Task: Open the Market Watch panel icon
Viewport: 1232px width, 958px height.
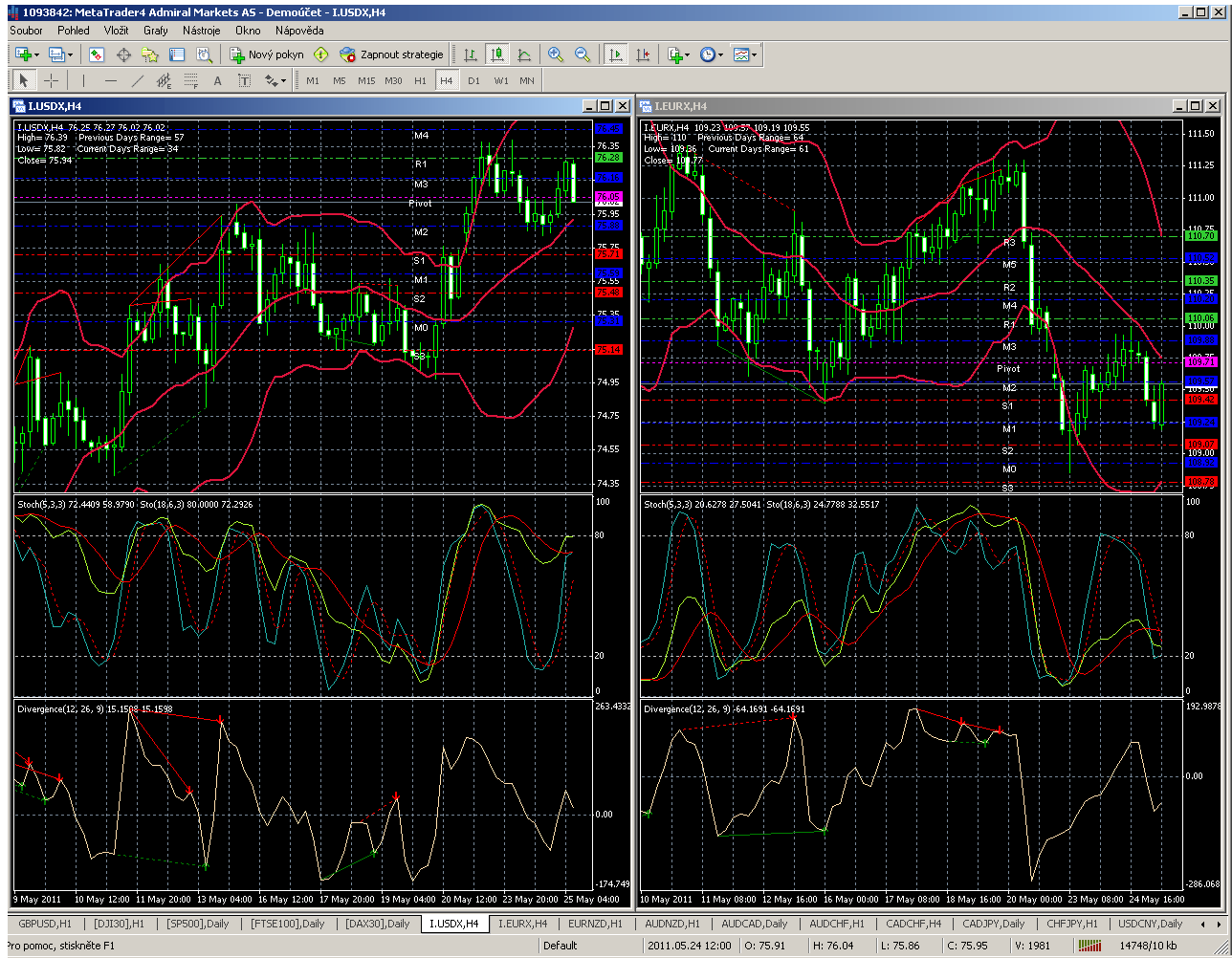Action: (x=98, y=55)
